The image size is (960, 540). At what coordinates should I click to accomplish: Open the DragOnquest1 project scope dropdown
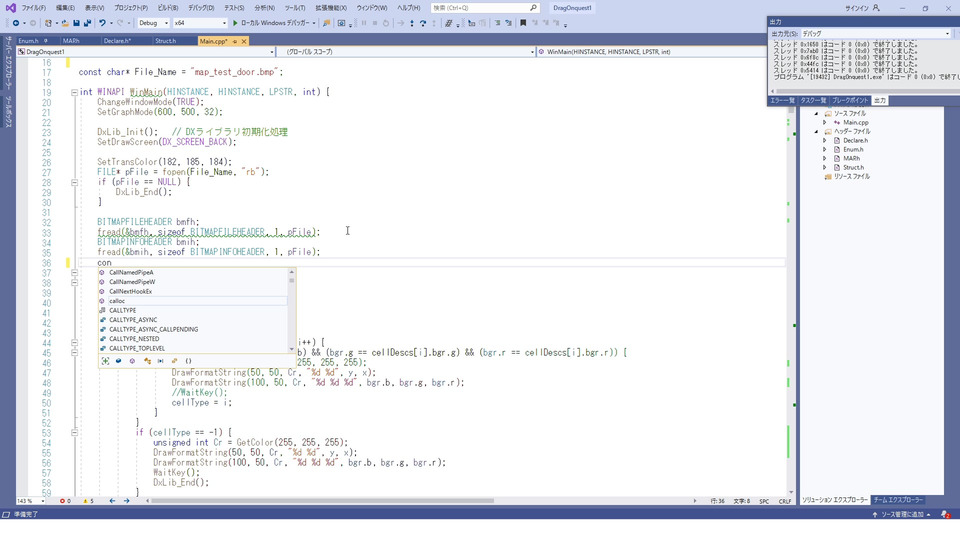(146, 52)
